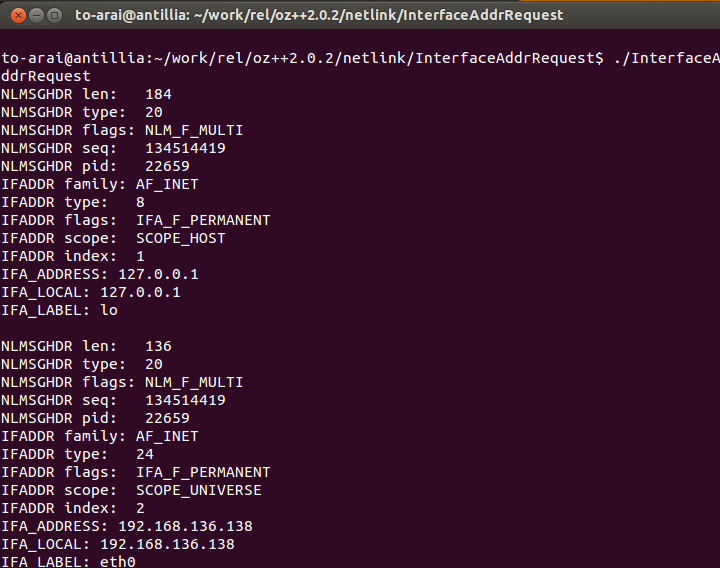Click the first seq number 134514419
This screenshot has height=568, width=720.
point(186,148)
